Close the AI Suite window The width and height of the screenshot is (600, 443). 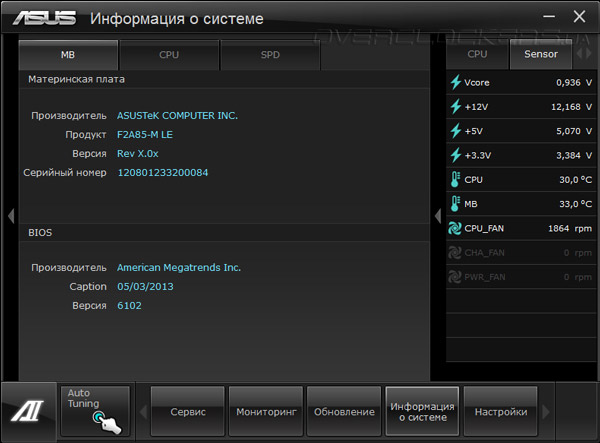(579, 16)
